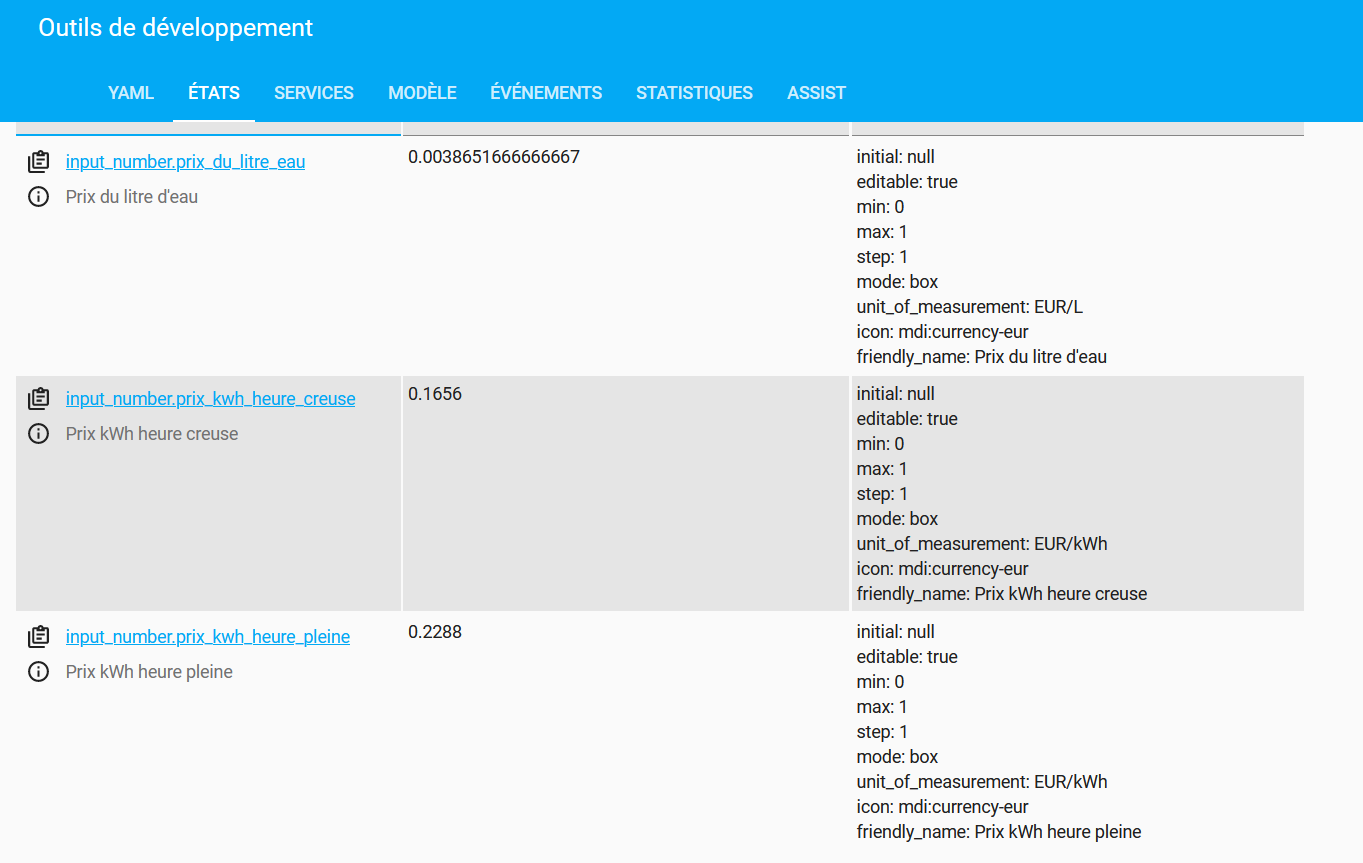
Task: Select the input_number.prix_kwh_heure_pleine entity link
Action: (207, 637)
